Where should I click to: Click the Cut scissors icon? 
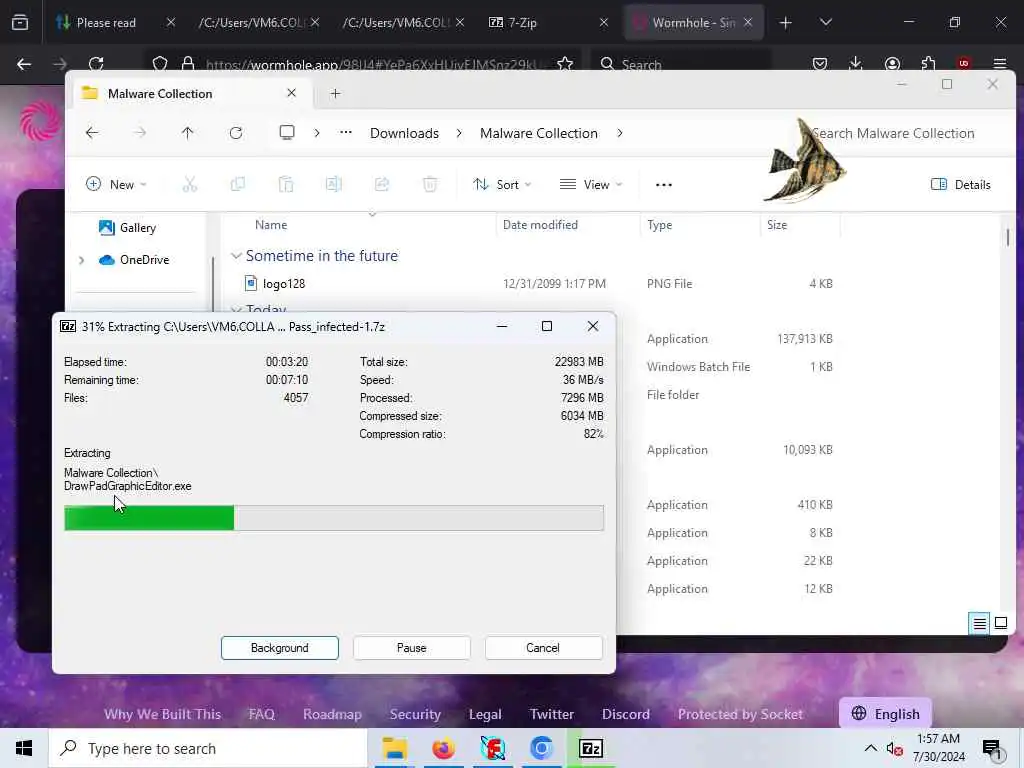coord(189,185)
